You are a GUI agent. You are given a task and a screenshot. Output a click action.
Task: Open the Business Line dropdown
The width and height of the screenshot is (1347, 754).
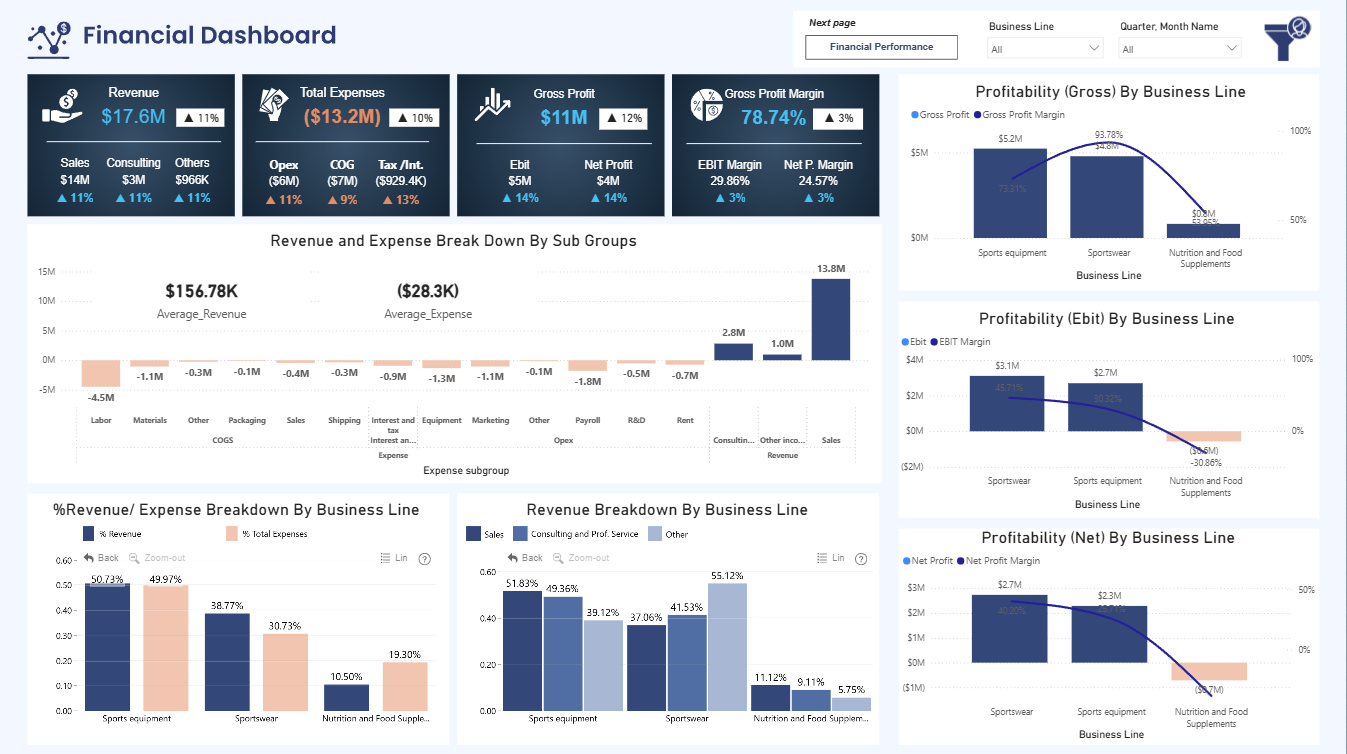(1046, 48)
